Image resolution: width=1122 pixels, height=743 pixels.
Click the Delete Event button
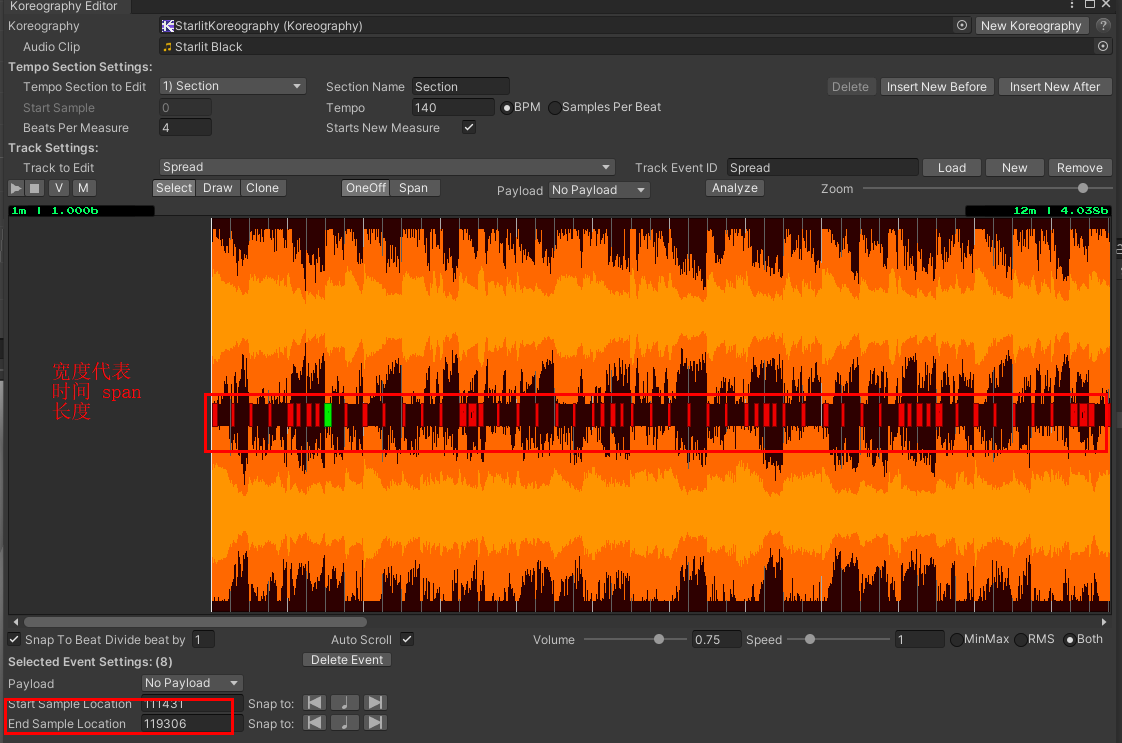347,659
